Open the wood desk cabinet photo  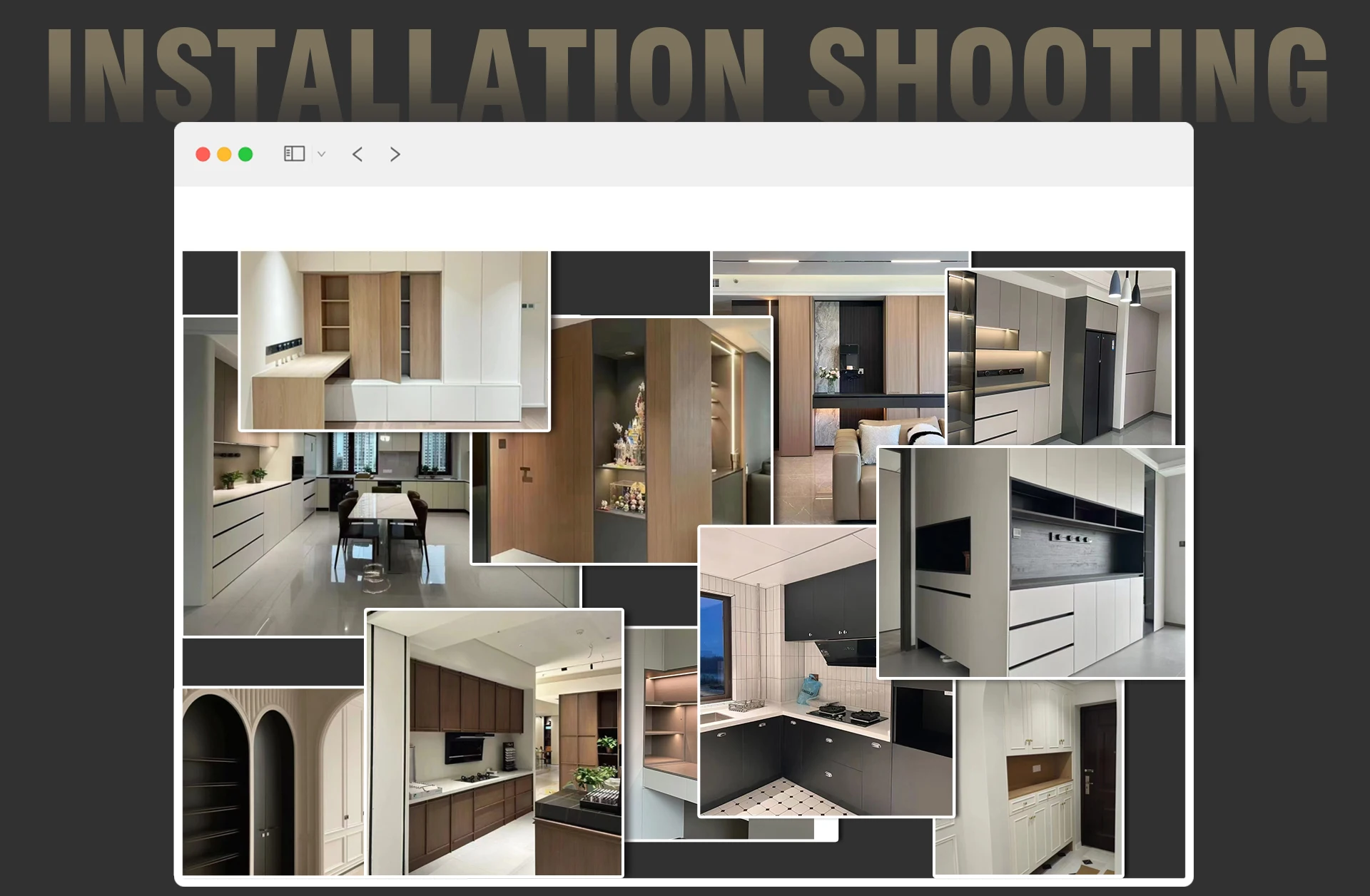394,340
